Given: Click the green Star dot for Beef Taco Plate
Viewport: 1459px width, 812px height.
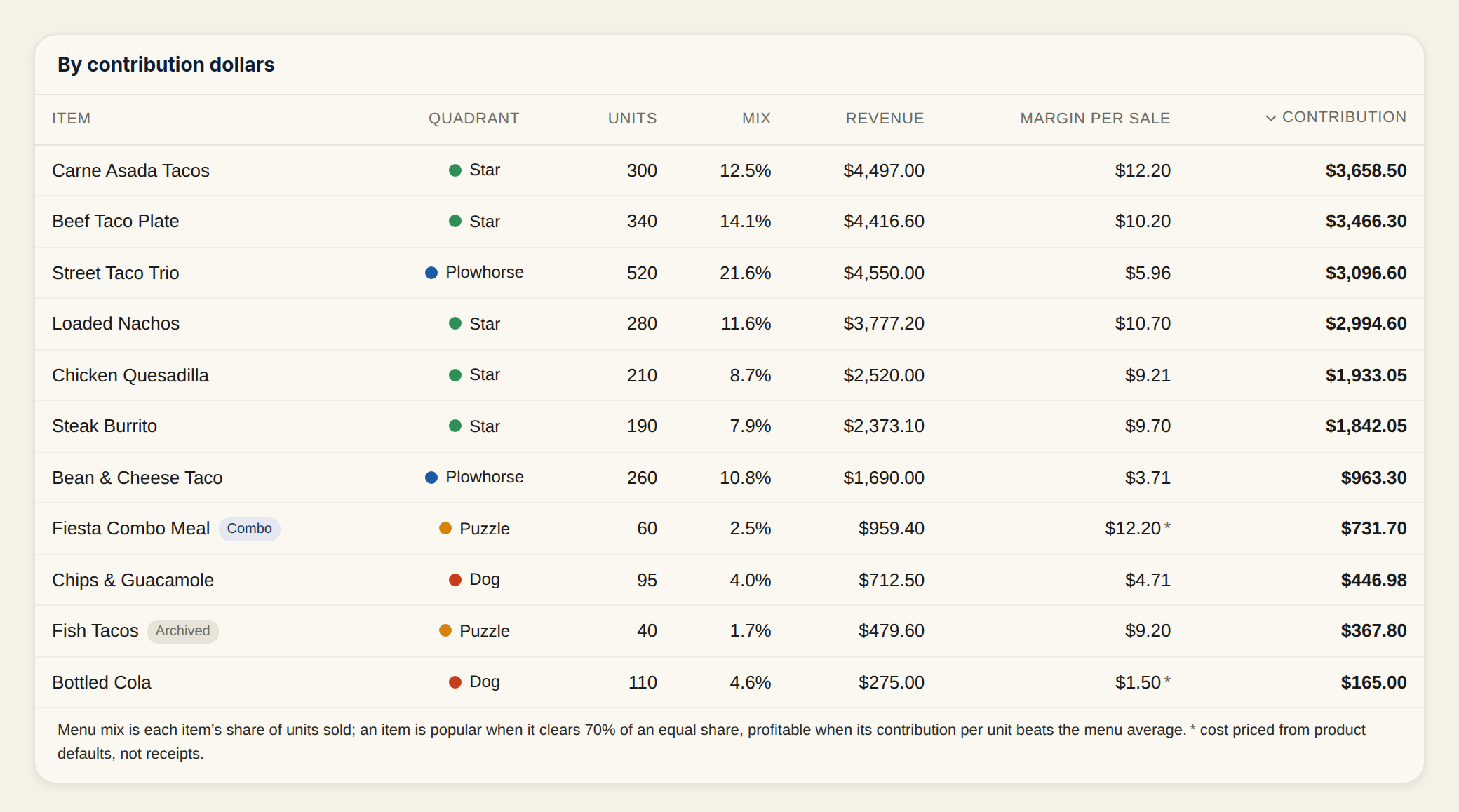Looking at the screenshot, I should 455,221.
